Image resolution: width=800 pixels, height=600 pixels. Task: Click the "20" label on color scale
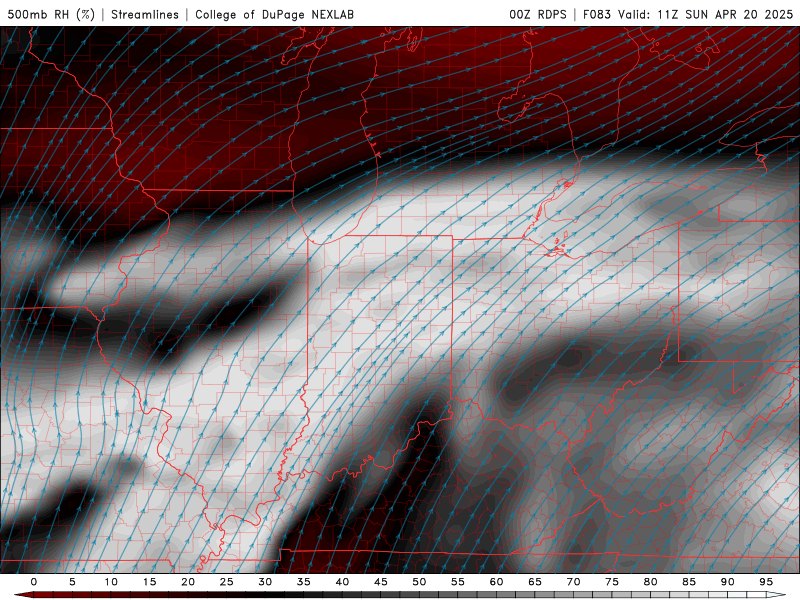click(188, 582)
